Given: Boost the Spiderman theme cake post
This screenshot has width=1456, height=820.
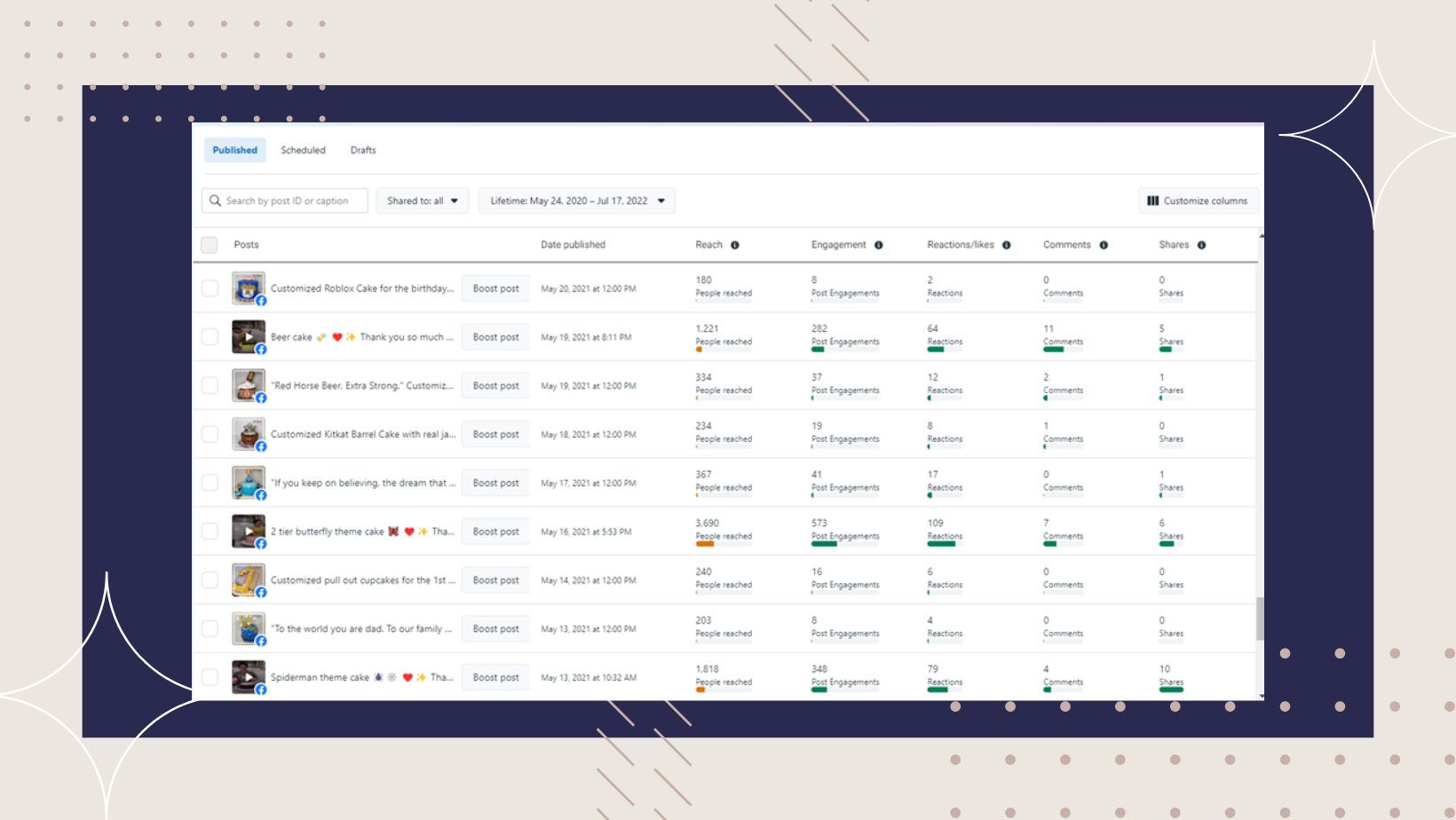Looking at the screenshot, I should click(x=495, y=677).
